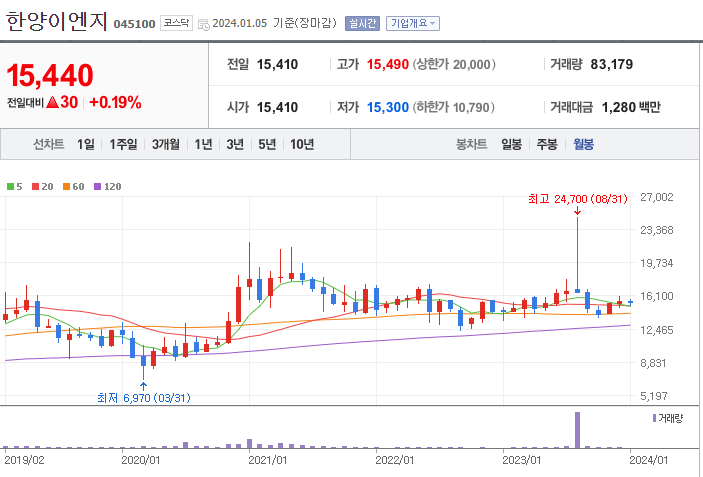This screenshot has height=477, width=703.
Task: Click the stock name 한양이엔지
Action: [x=56, y=21]
